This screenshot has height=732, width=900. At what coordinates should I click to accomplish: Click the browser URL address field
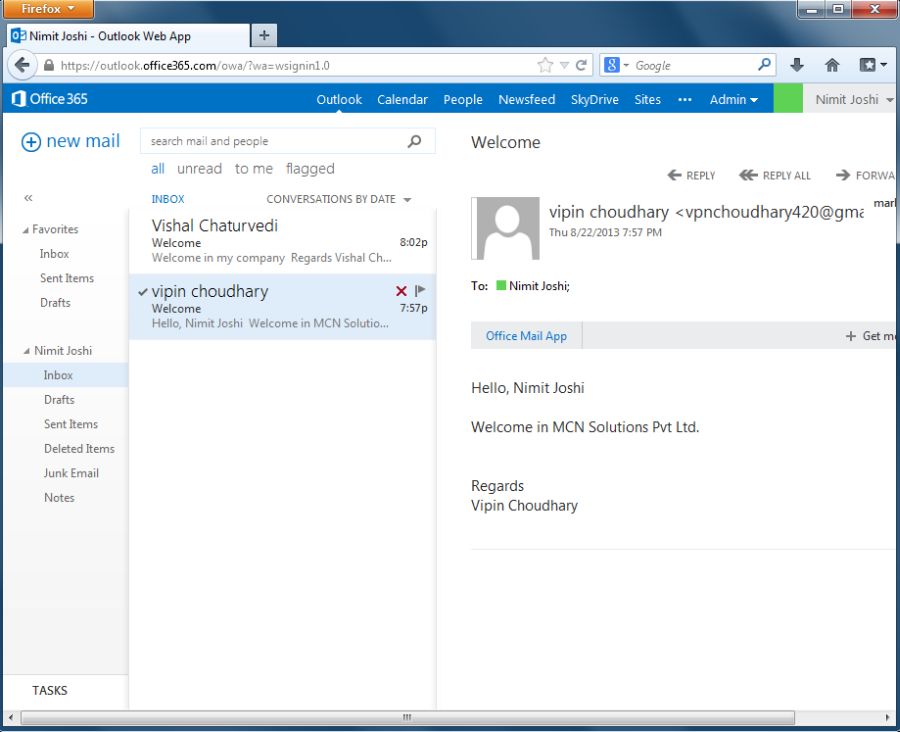click(x=297, y=65)
